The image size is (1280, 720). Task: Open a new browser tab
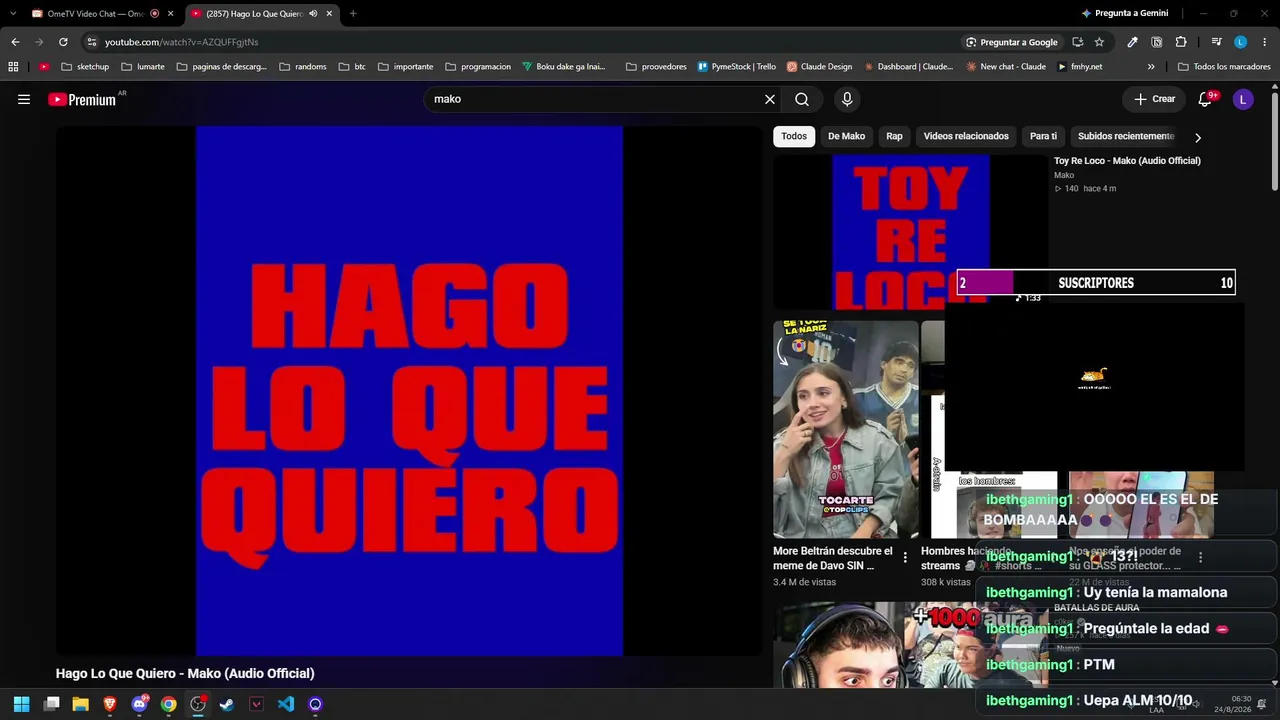[353, 14]
